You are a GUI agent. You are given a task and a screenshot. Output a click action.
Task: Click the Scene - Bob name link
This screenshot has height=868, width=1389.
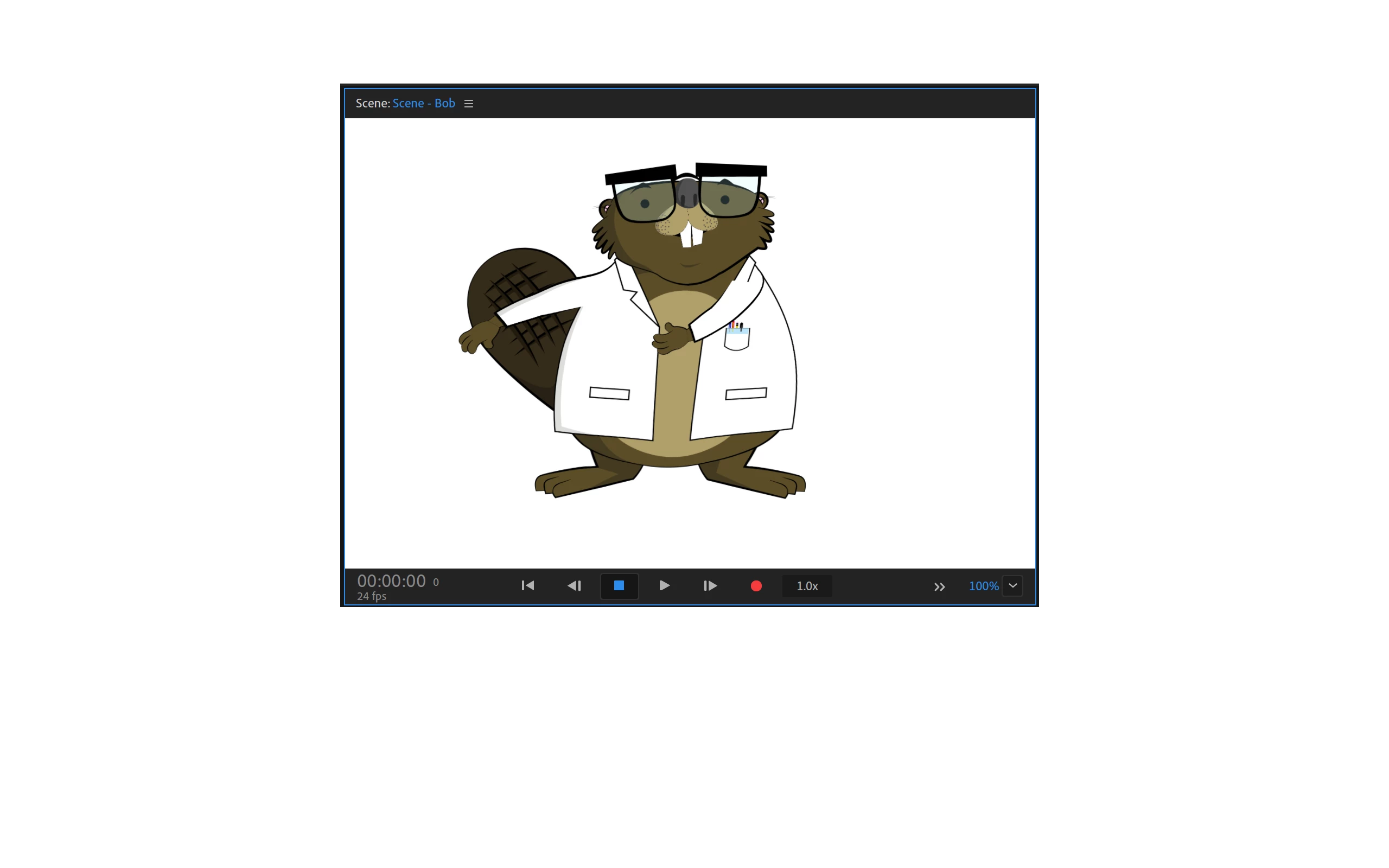(x=424, y=103)
